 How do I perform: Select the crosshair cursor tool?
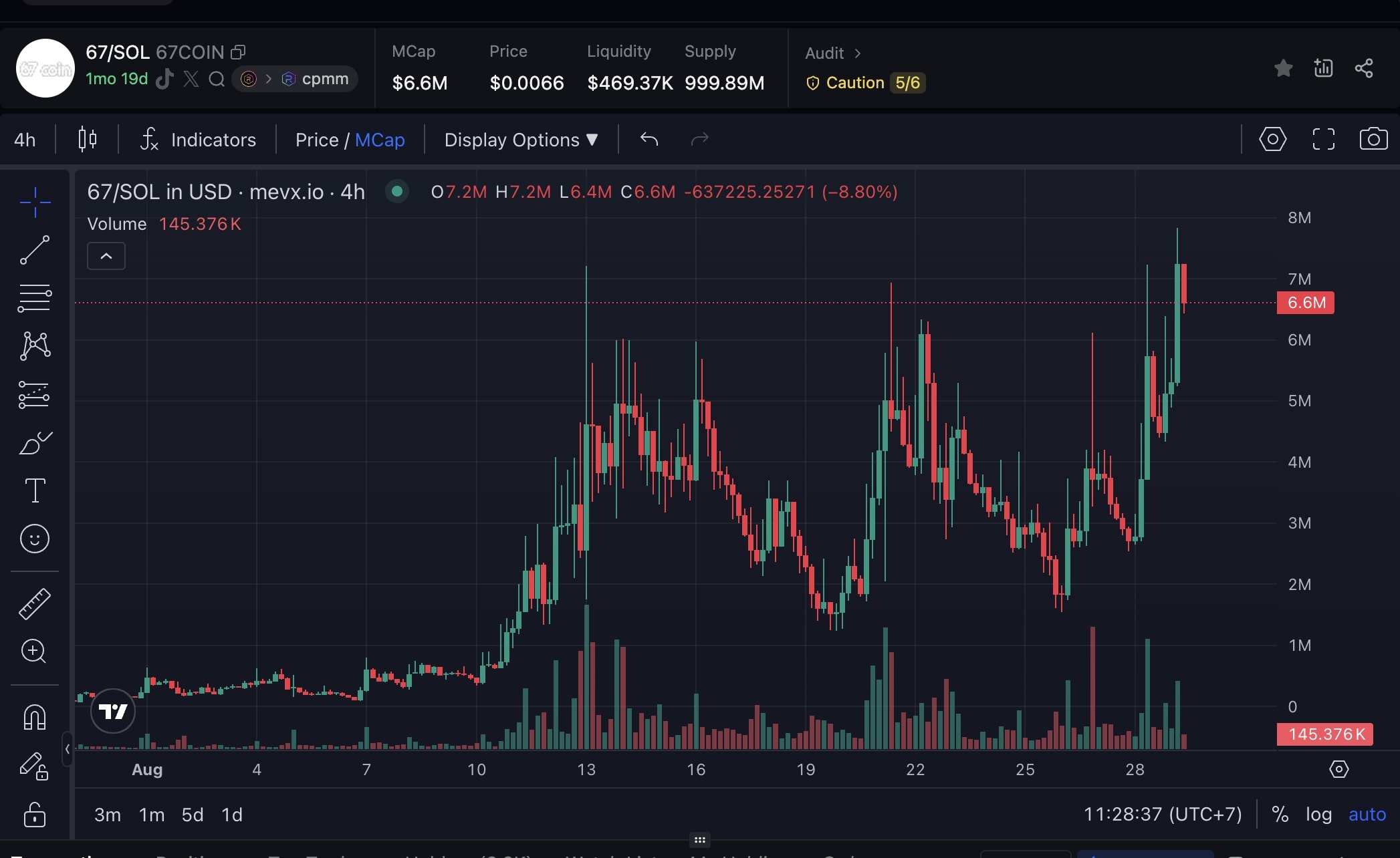[x=35, y=202]
